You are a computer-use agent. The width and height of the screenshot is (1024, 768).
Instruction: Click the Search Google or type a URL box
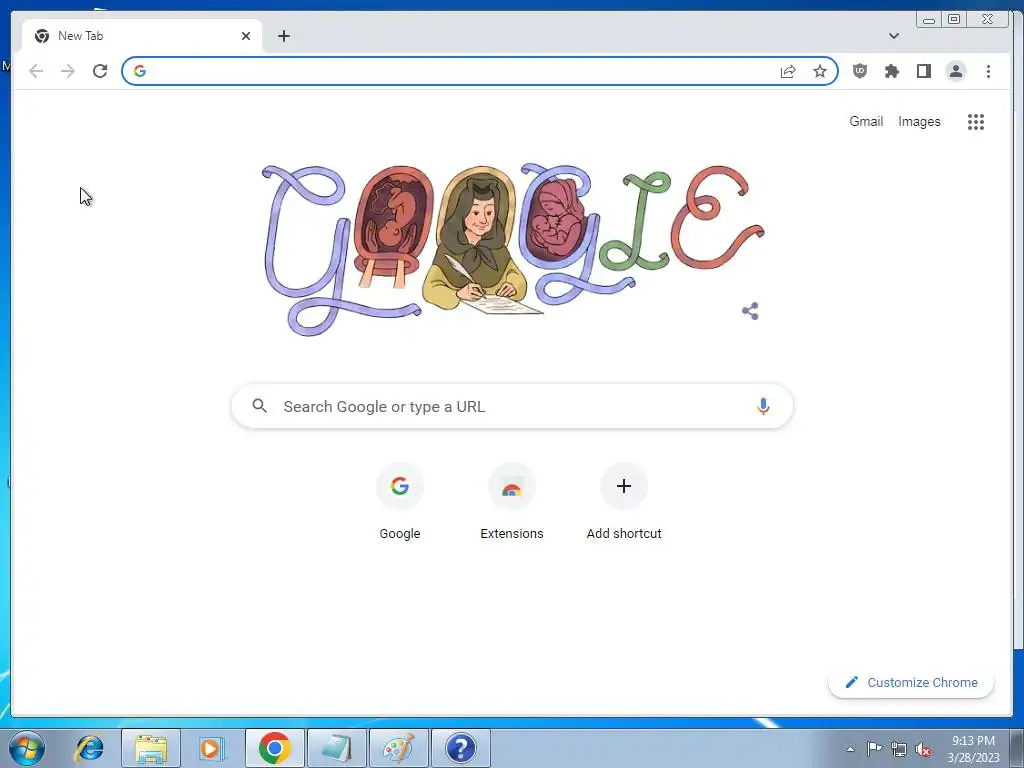(512, 406)
